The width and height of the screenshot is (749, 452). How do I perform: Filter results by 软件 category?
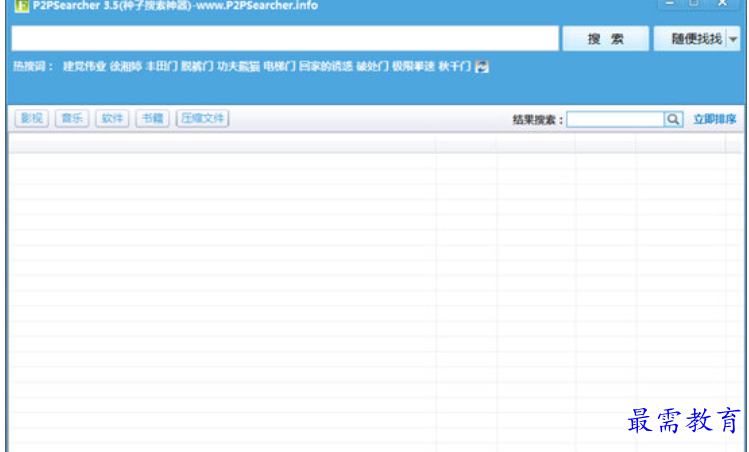[112, 118]
